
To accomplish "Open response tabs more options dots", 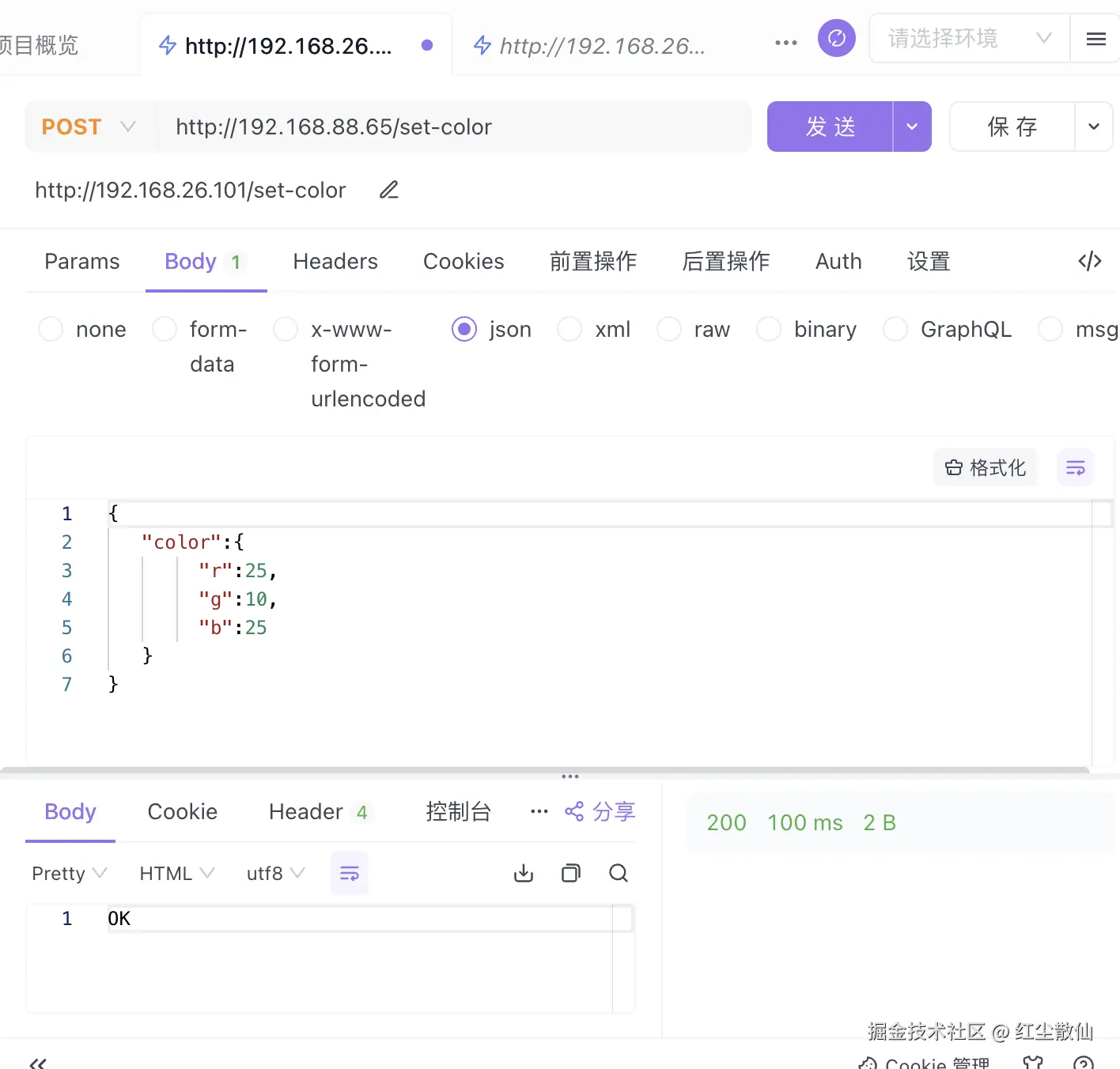I will coord(539,811).
